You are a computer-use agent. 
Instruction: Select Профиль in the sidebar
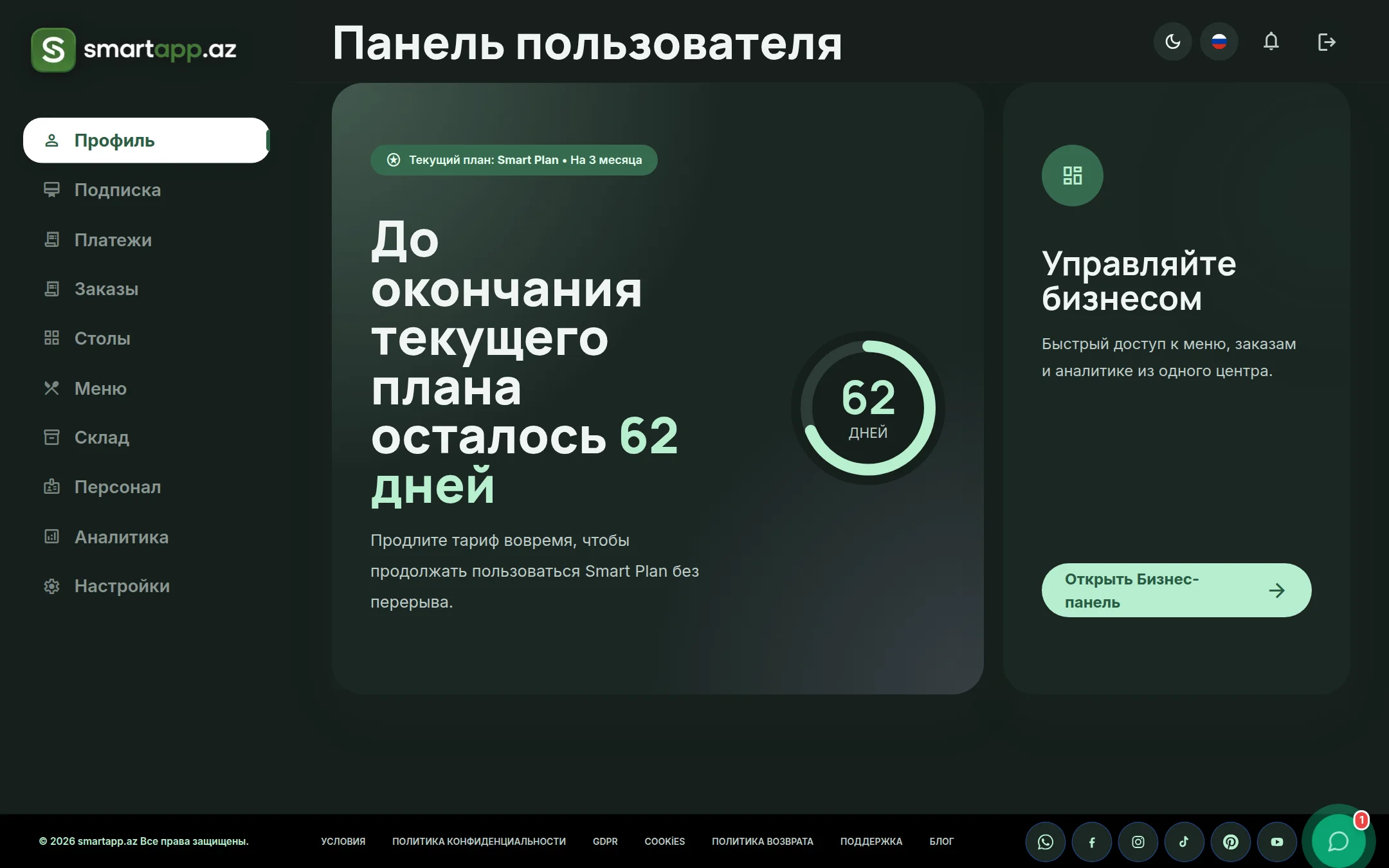[147, 140]
